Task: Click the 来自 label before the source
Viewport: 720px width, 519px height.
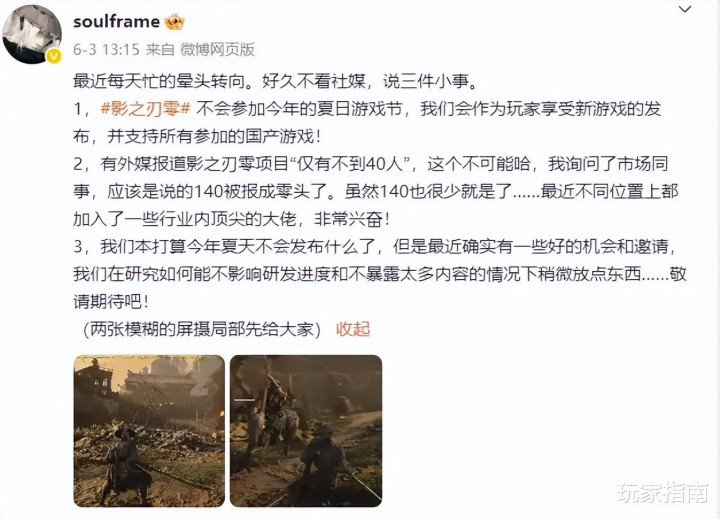Action: click(160, 49)
